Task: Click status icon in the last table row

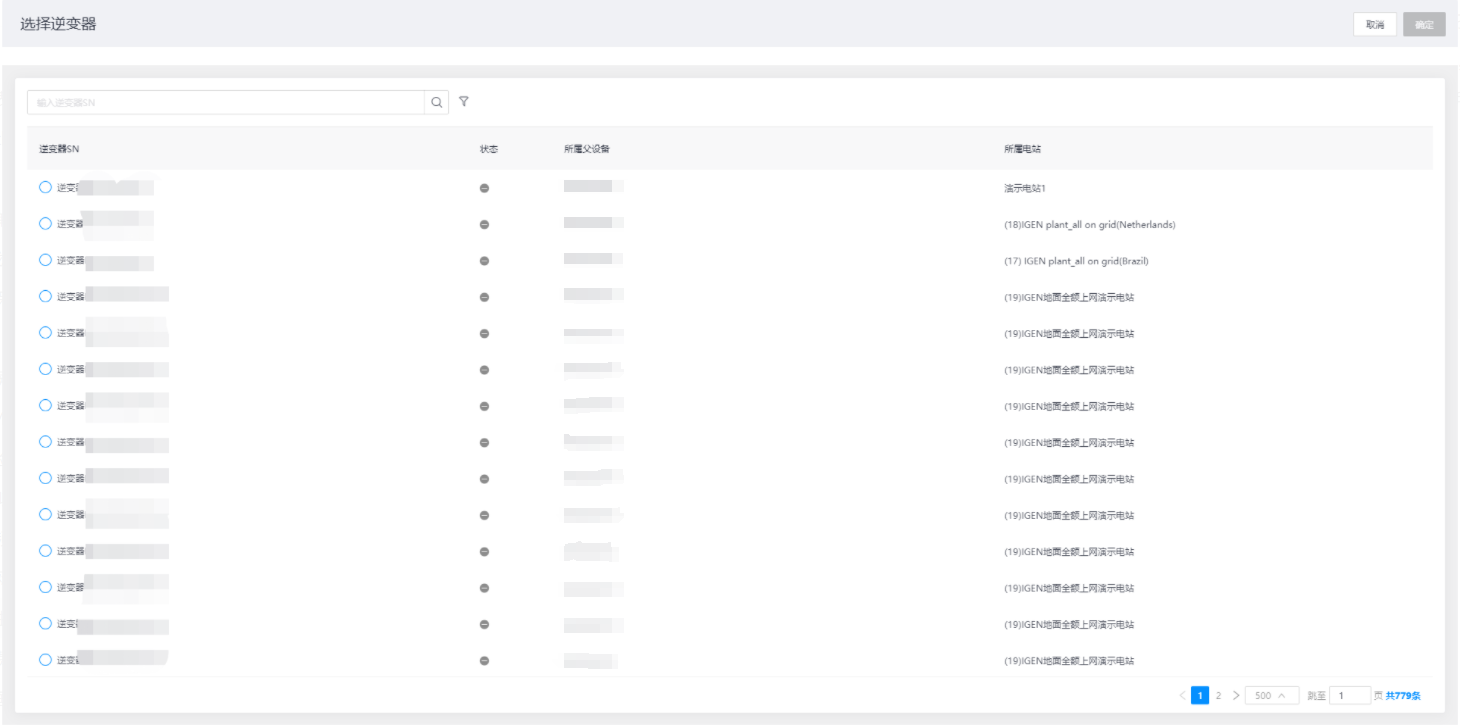Action: coord(484,661)
